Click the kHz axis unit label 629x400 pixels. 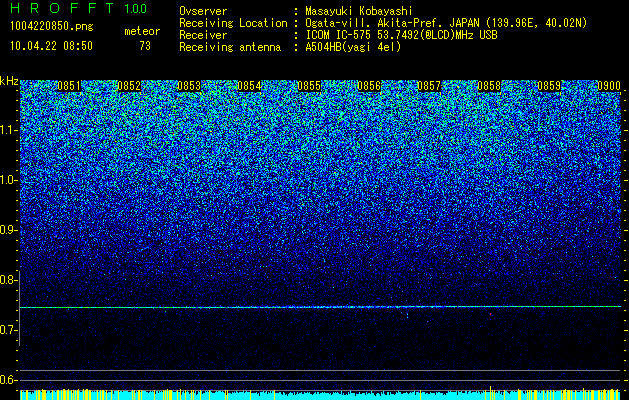pyautogui.click(x=9, y=81)
